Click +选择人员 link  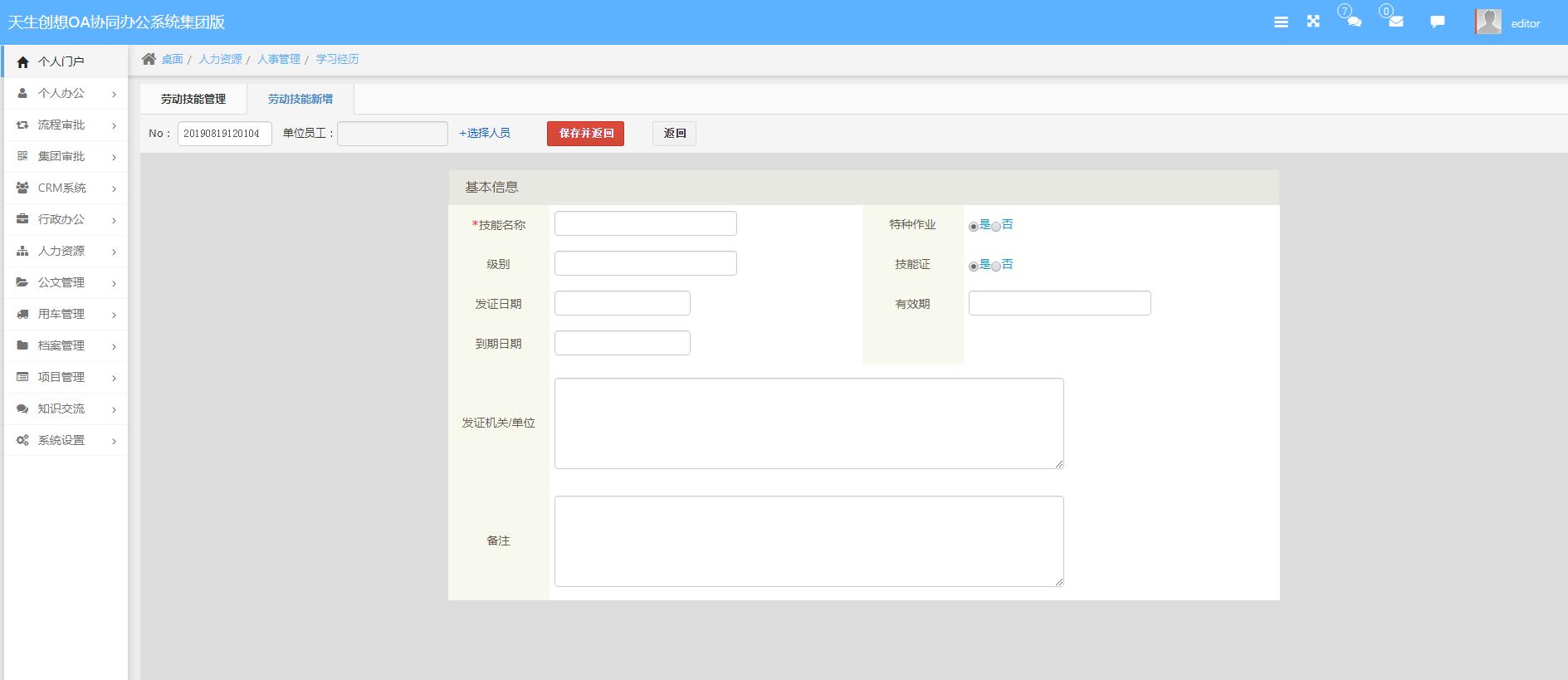[485, 133]
